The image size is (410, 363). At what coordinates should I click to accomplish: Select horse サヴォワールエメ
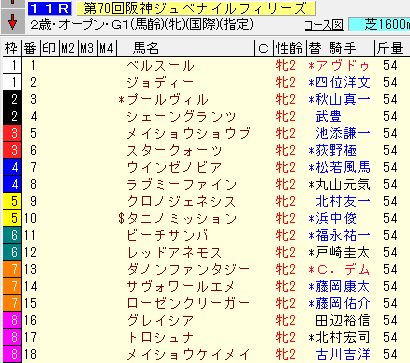tap(181, 286)
